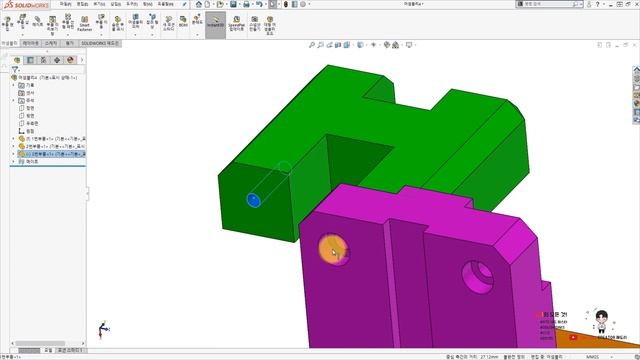Click Show Hidden Components tool

[x=118, y=24]
